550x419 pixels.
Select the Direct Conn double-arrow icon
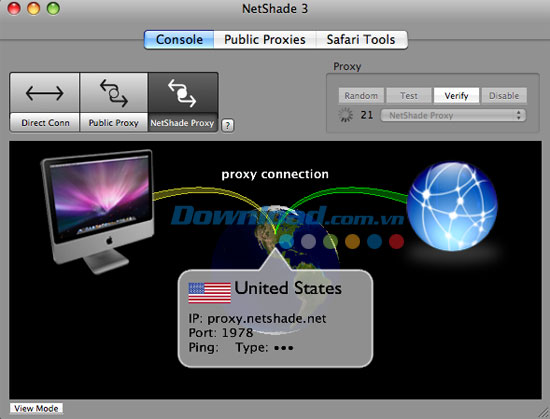tap(45, 93)
